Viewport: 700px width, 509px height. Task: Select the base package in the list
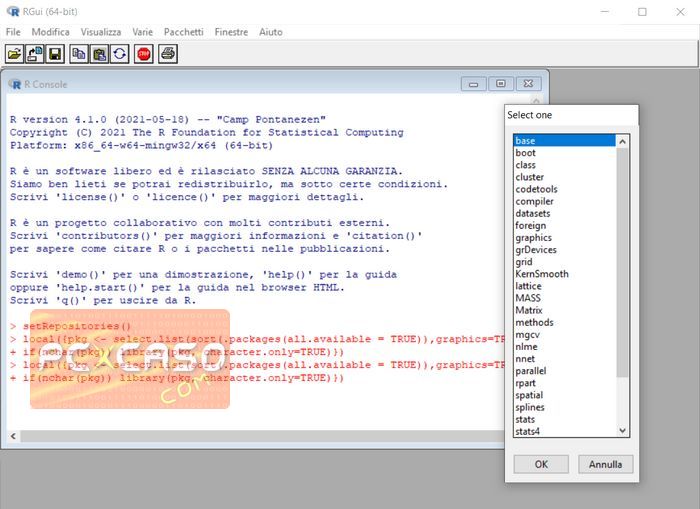click(564, 141)
